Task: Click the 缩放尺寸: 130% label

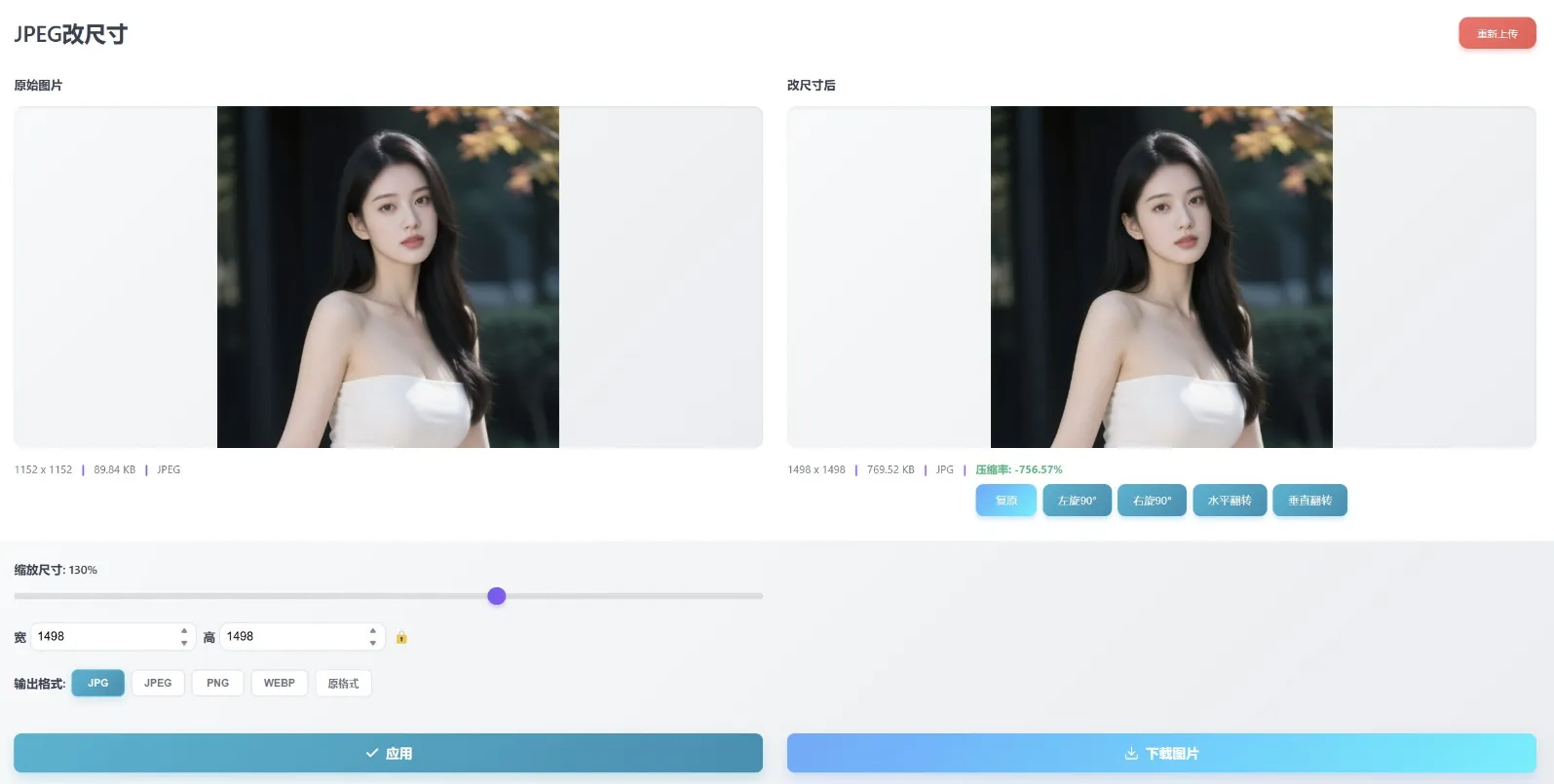Action: click(56, 570)
